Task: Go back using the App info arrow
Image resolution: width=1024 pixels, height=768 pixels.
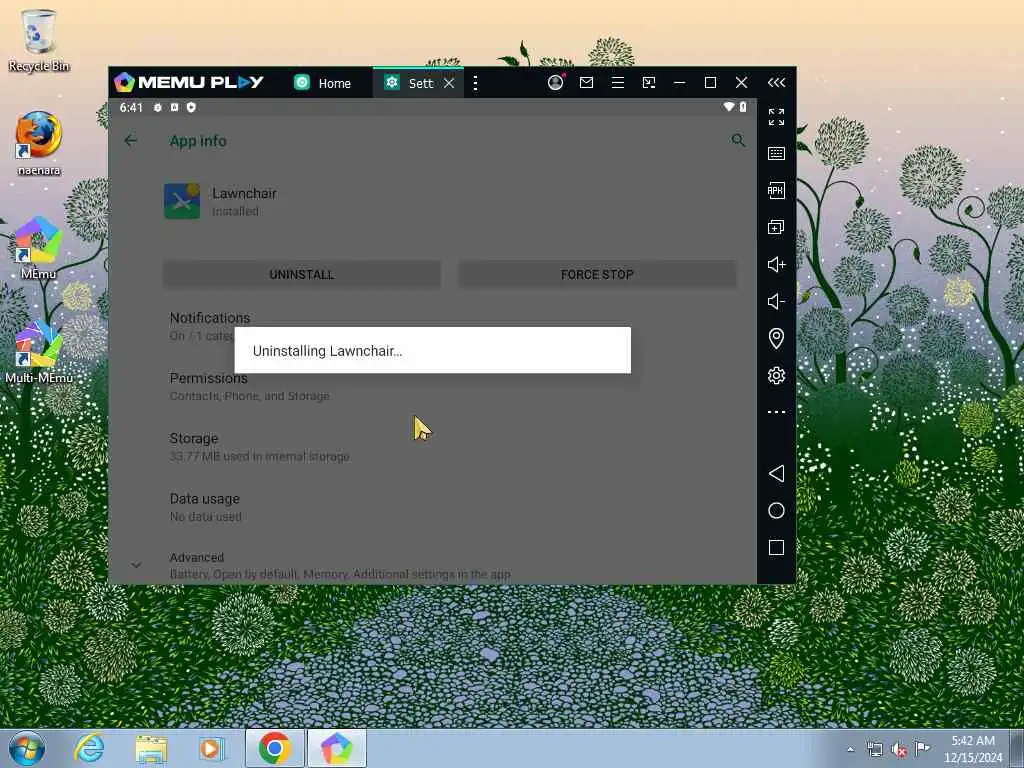Action: pos(131,140)
